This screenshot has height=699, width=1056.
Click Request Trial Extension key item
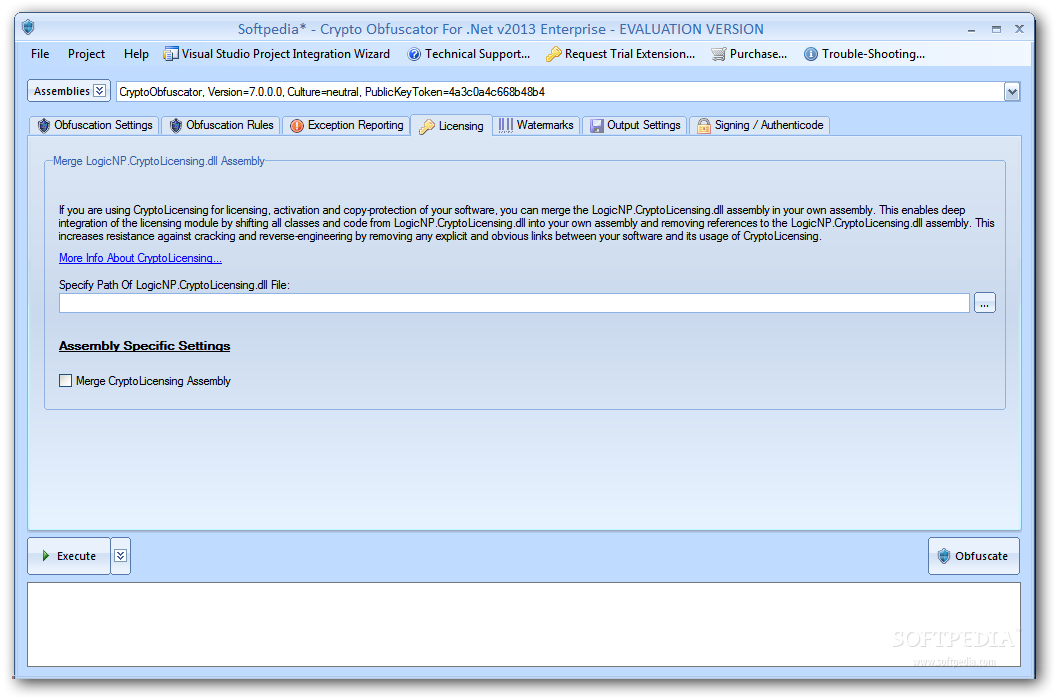click(x=620, y=54)
